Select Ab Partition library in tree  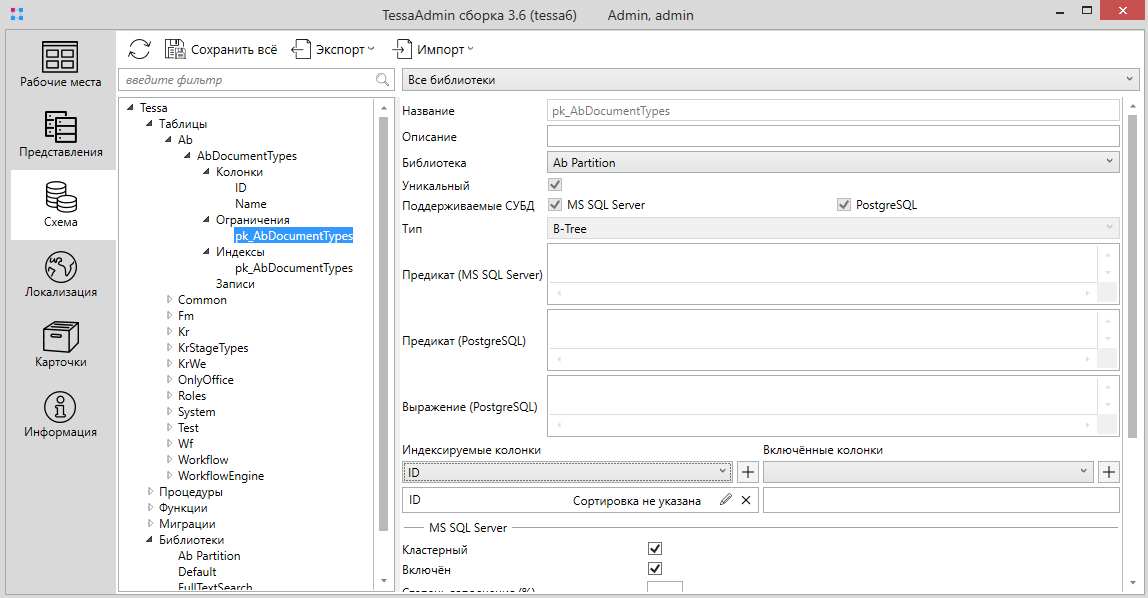(209, 556)
